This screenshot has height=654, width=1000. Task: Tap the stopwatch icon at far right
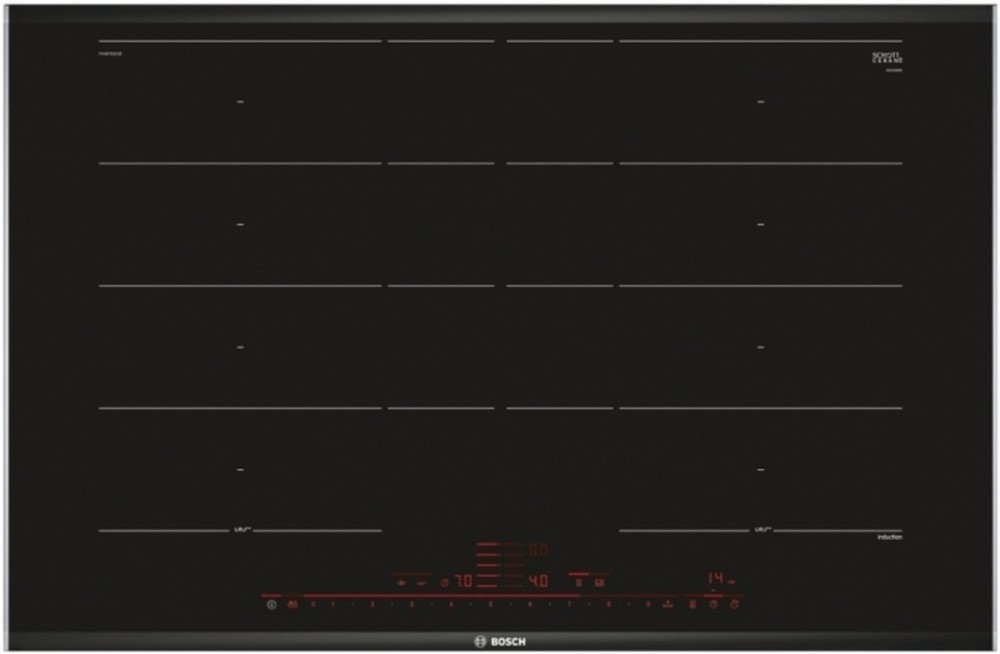point(734,604)
